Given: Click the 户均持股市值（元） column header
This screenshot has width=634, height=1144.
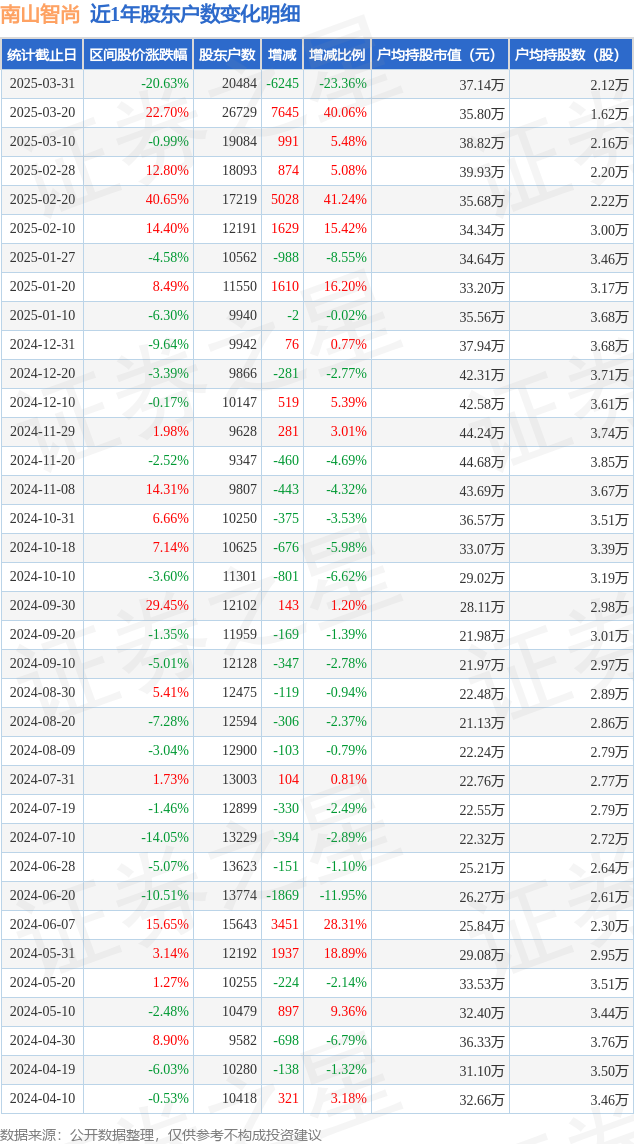Looking at the screenshot, I should pyautogui.click(x=440, y=55).
